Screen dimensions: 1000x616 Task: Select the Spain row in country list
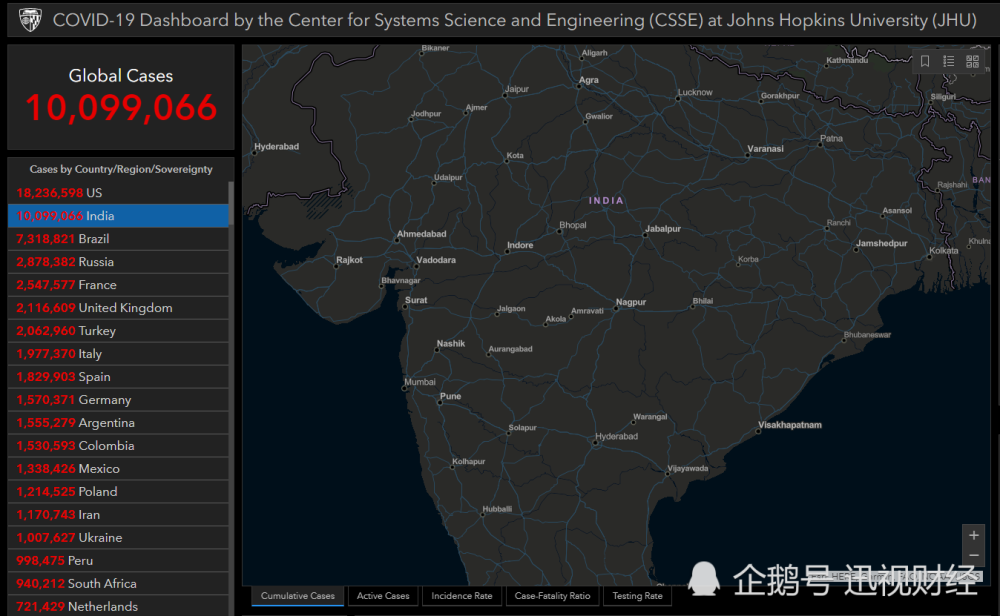[118, 376]
